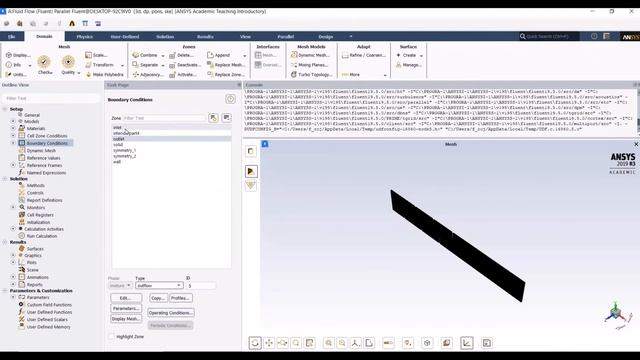The image size is (640, 360).
Task: Click the mesh Check icon in ribbon
Action: [44, 62]
